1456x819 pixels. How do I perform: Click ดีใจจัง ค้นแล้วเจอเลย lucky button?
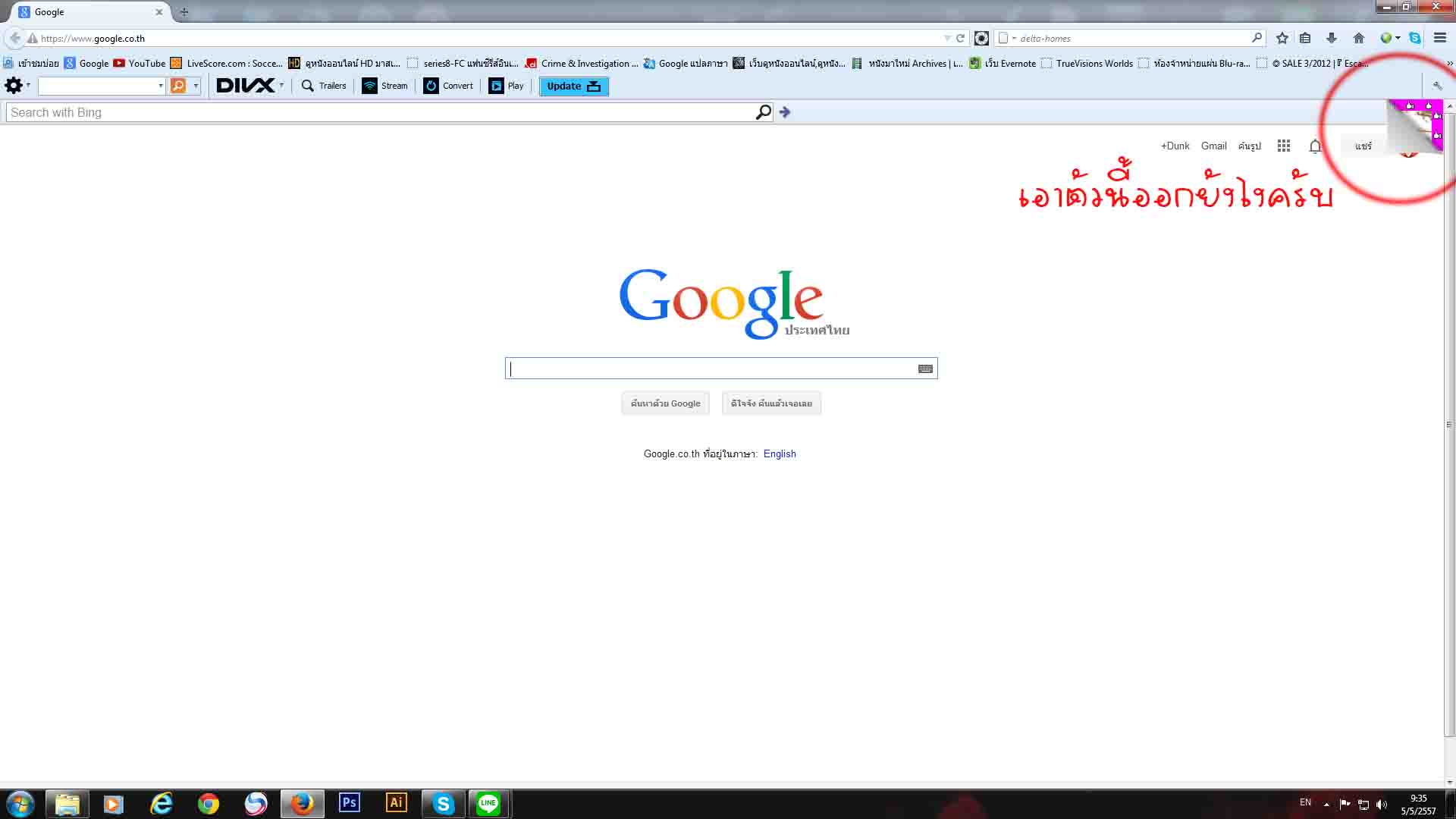[771, 403]
